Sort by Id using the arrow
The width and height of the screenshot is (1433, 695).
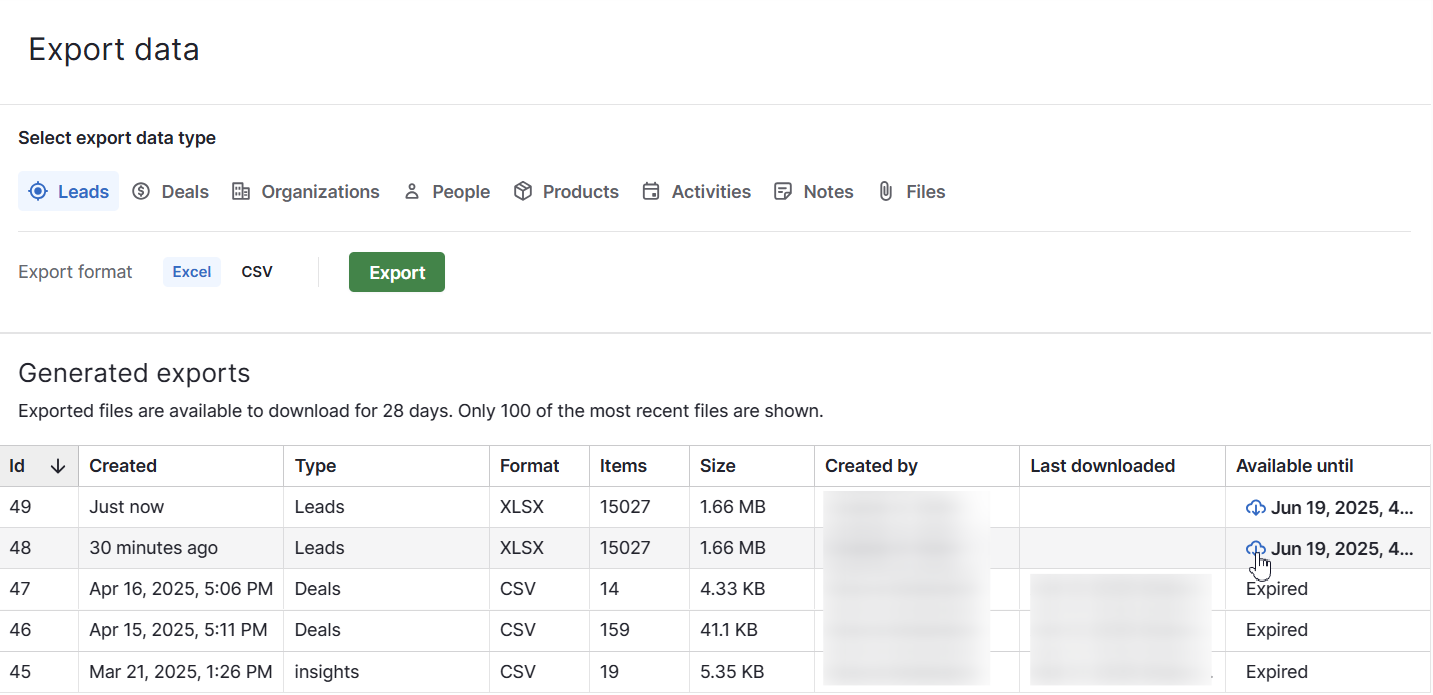[58, 466]
